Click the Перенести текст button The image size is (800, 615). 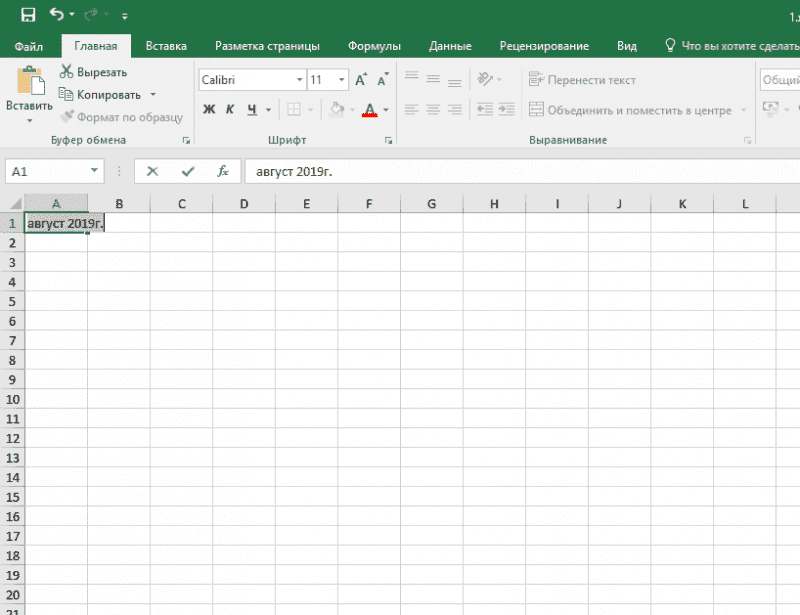coord(581,79)
